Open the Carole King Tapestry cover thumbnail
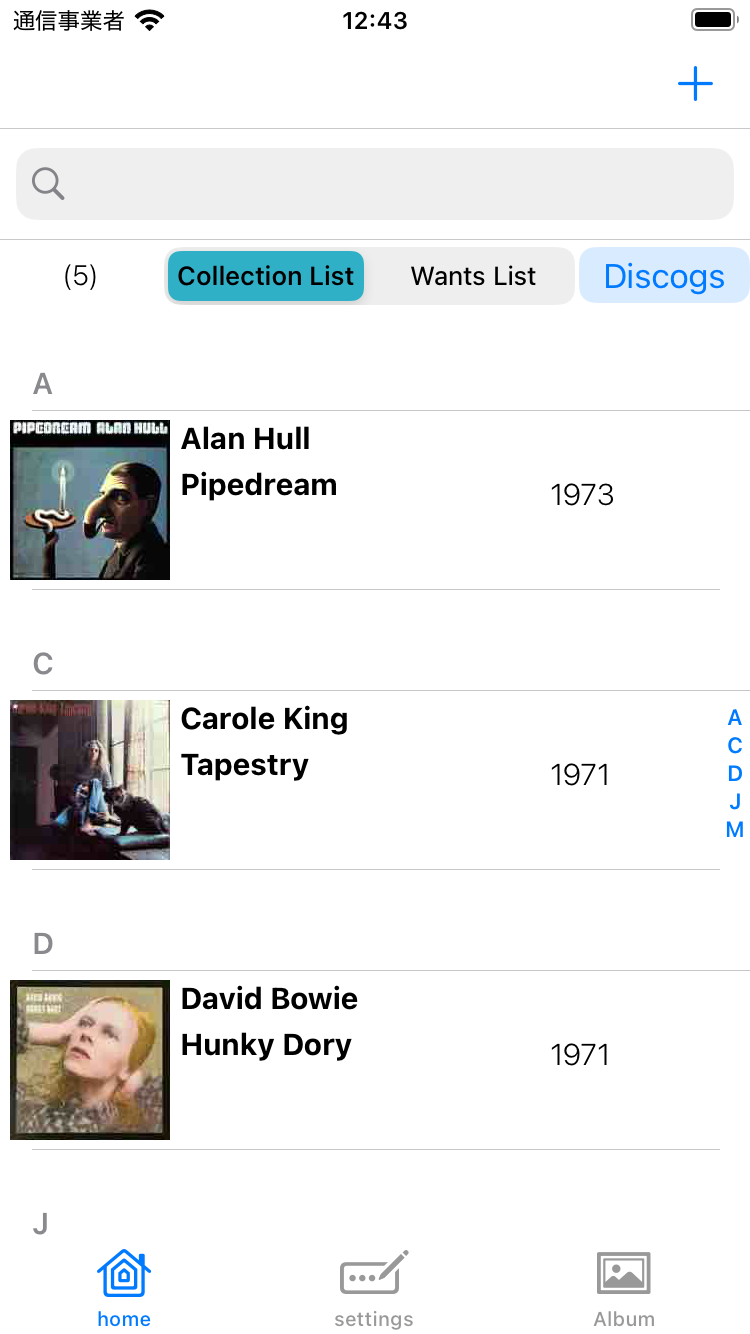Image resolution: width=750 pixels, height=1334 pixels. tap(90, 780)
